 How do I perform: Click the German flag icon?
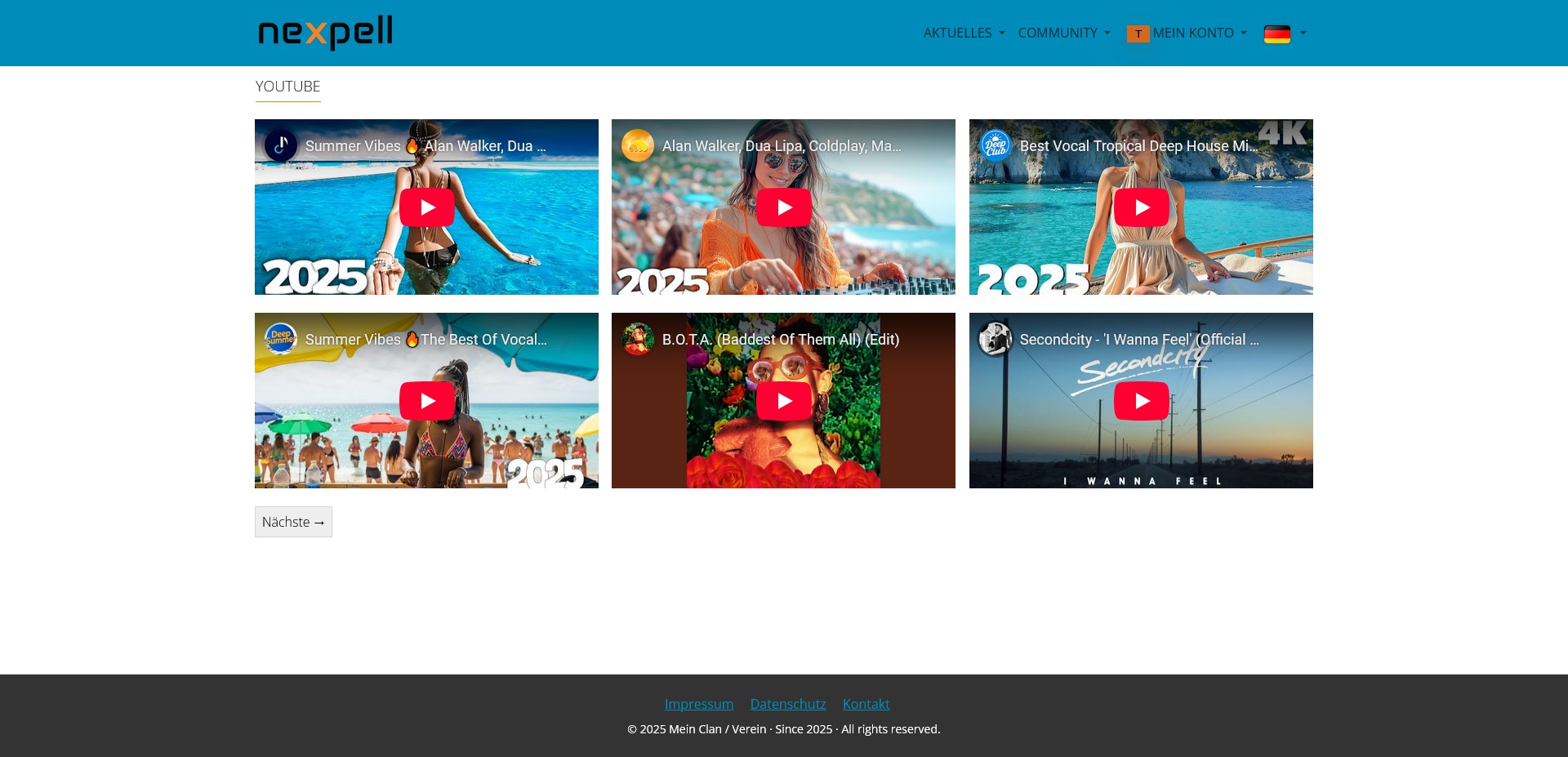click(x=1276, y=33)
